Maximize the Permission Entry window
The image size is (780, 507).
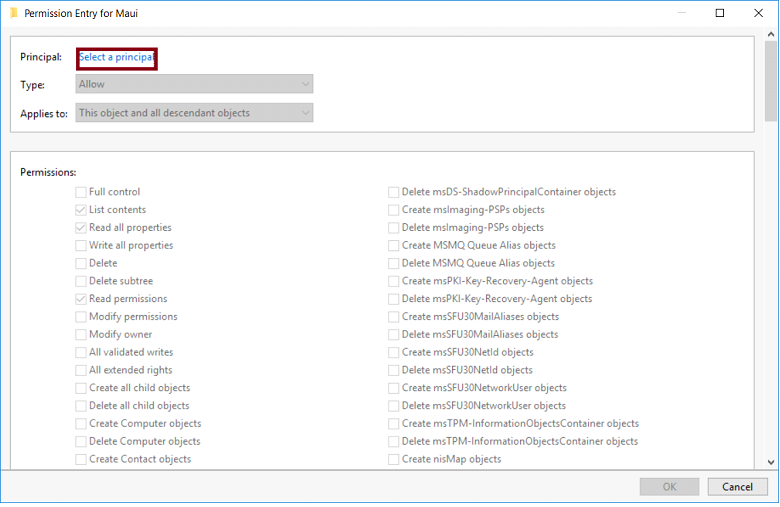pyautogui.click(x=719, y=14)
